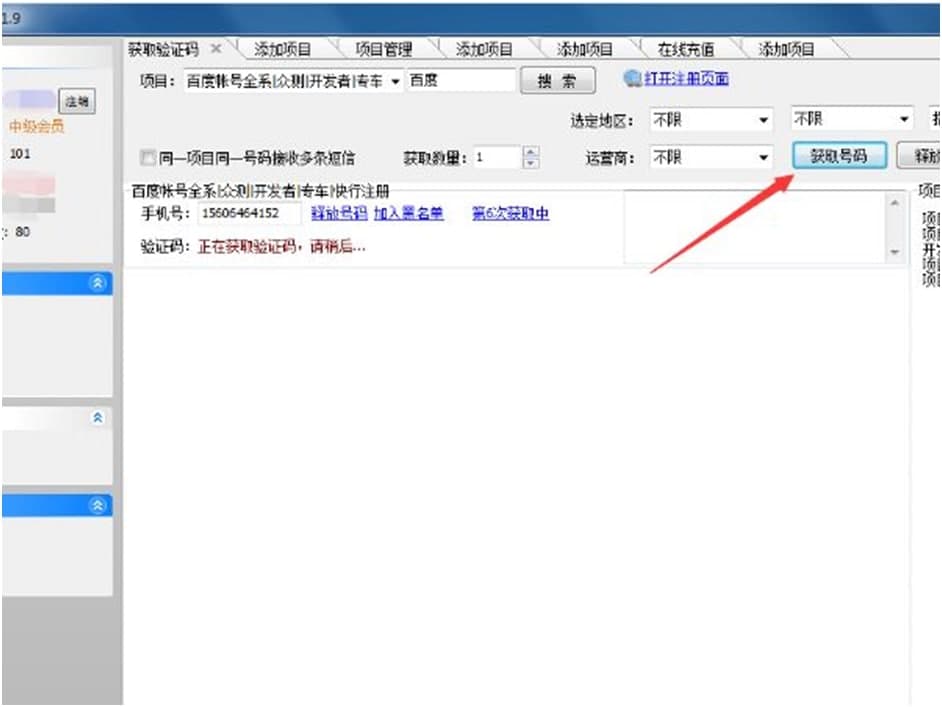Collapse the top blue sidebar panel chevron
The height and width of the screenshot is (707, 942).
click(97, 283)
